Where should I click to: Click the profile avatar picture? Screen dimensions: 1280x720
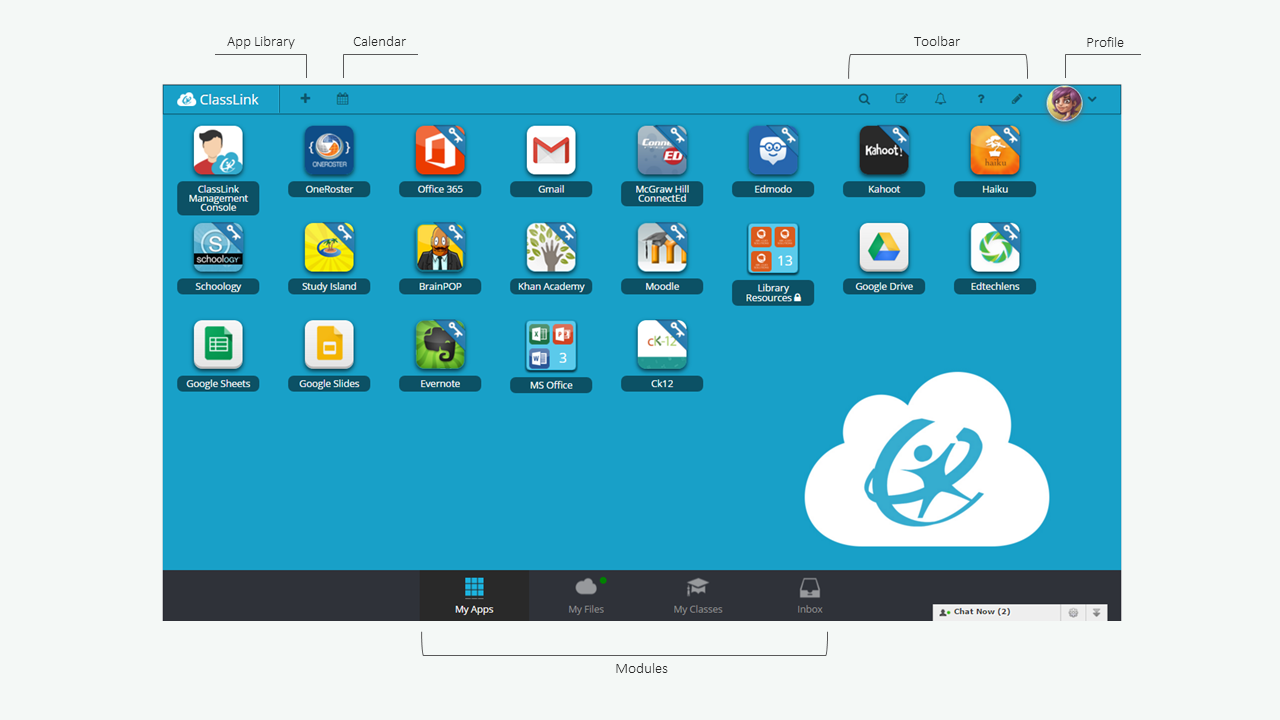pos(1064,102)
